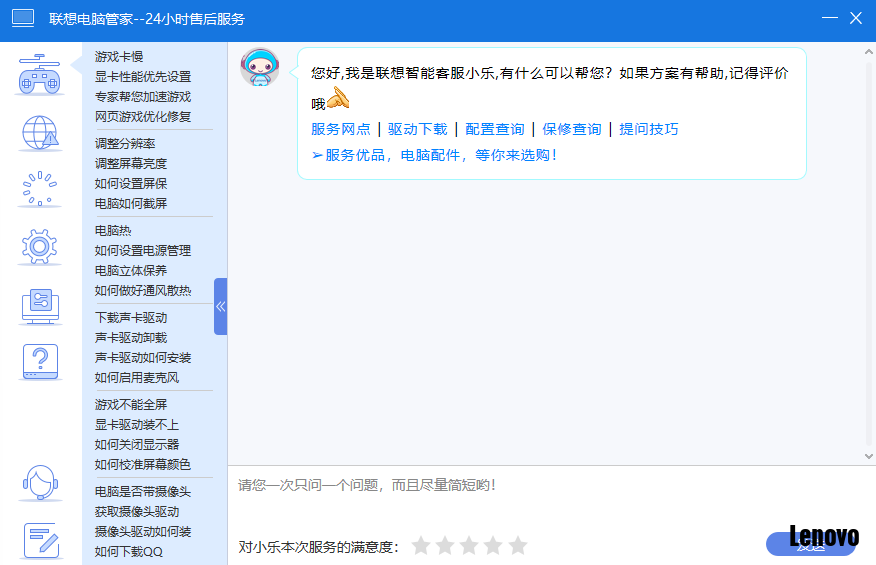Choose 网页游戏优化修复 entry
Viewport: 876px width, 565px height.
click(143, 117)
